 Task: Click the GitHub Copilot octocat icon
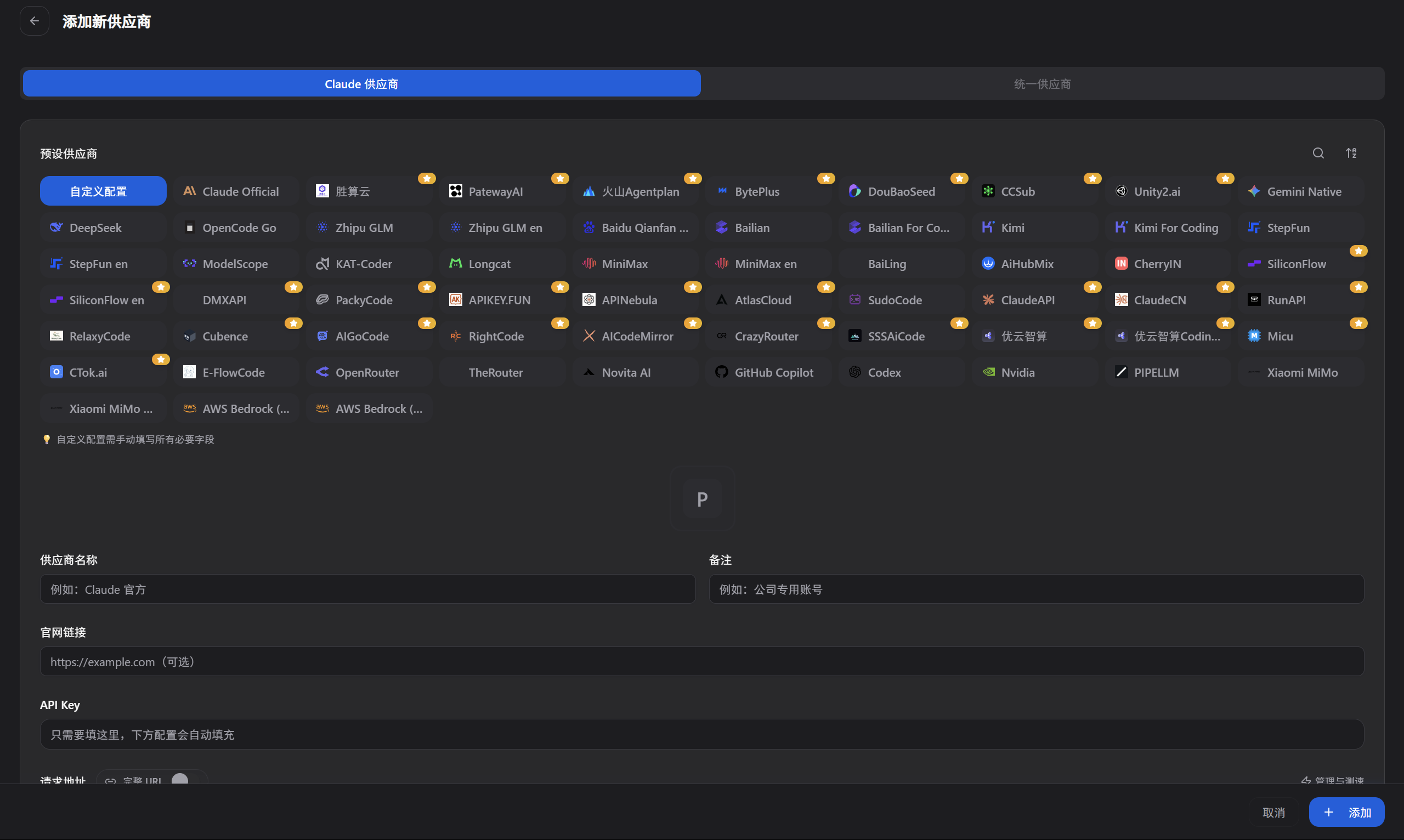(722, 372)
